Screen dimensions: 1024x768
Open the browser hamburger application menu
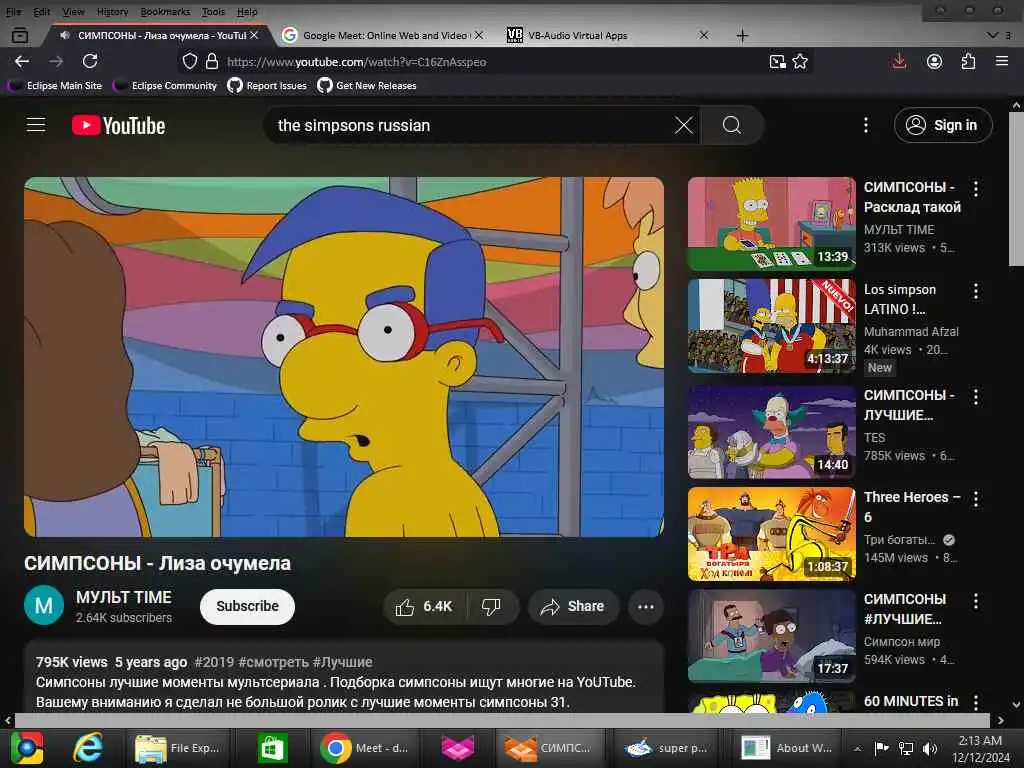click(x=1002, y=61)
